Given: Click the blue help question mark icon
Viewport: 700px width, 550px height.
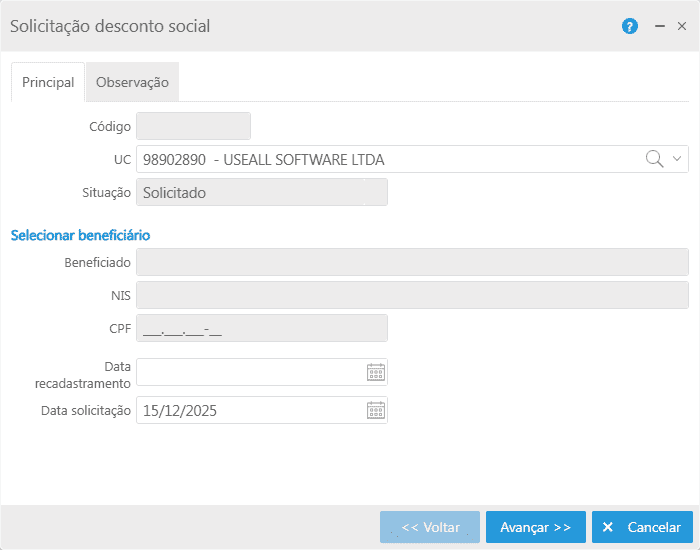Looking at the screenshot, I should click(629, 27).
